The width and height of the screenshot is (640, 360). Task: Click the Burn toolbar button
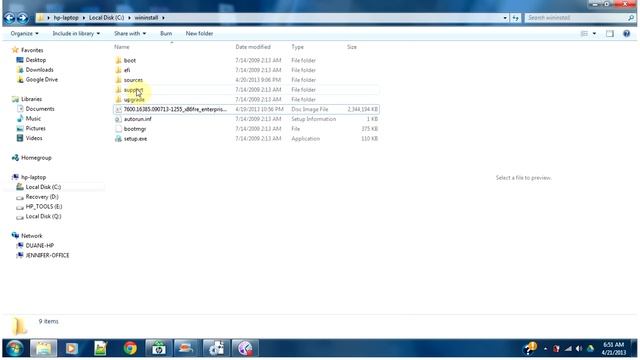166,33
